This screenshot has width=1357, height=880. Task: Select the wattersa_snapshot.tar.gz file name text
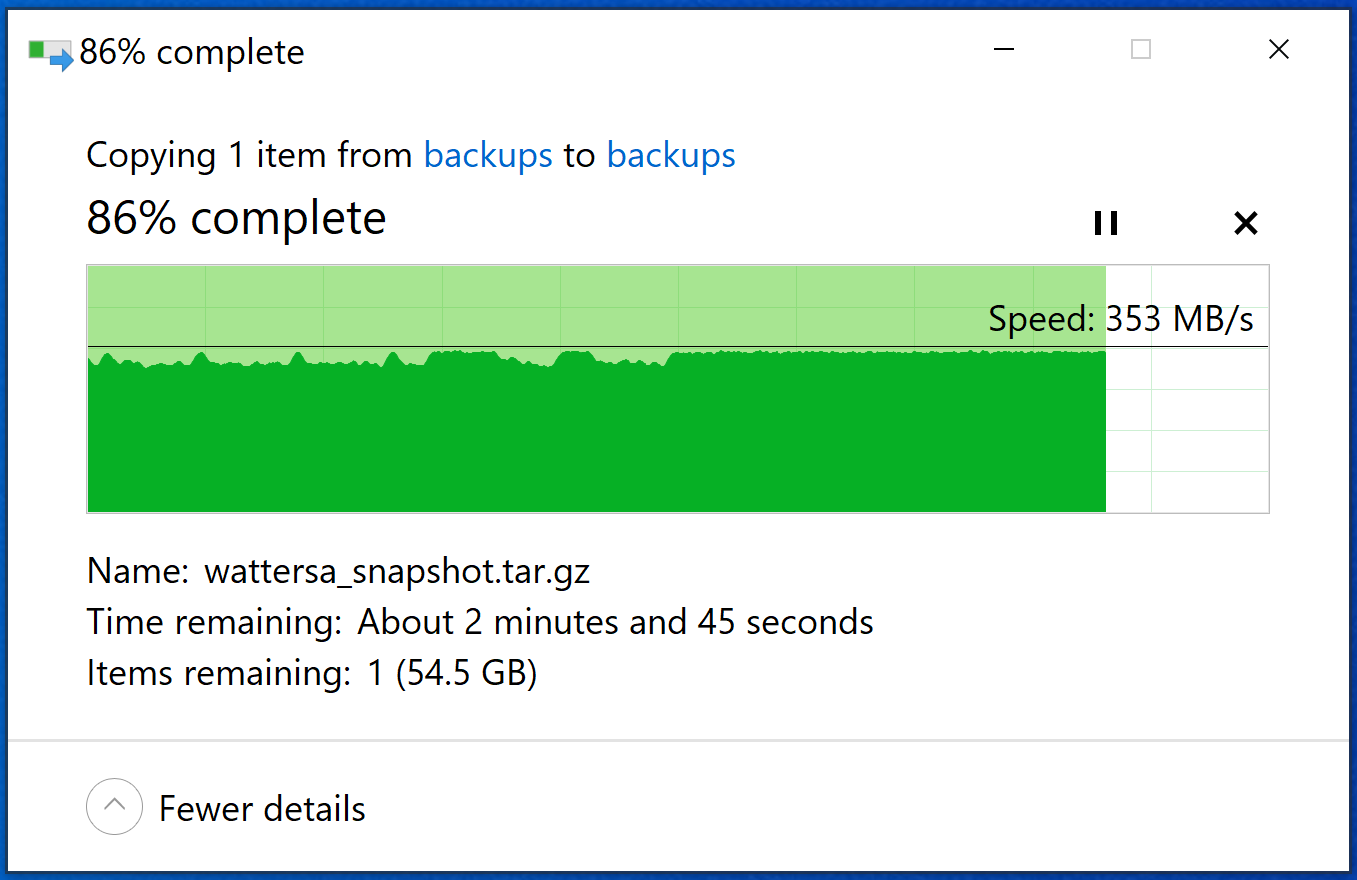(x=397, y=571)
